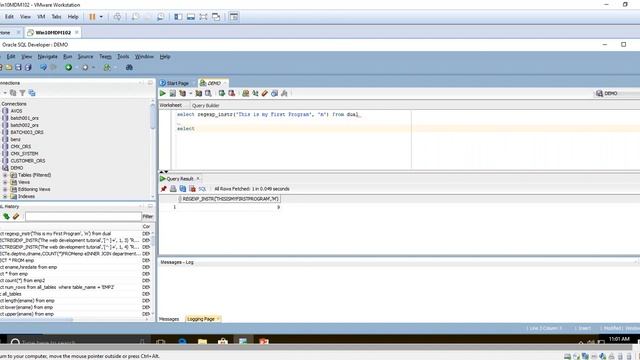Click the SQL Tuning Advisor icon
Viewport: 640px width, 360px height.
coord(208,93)
